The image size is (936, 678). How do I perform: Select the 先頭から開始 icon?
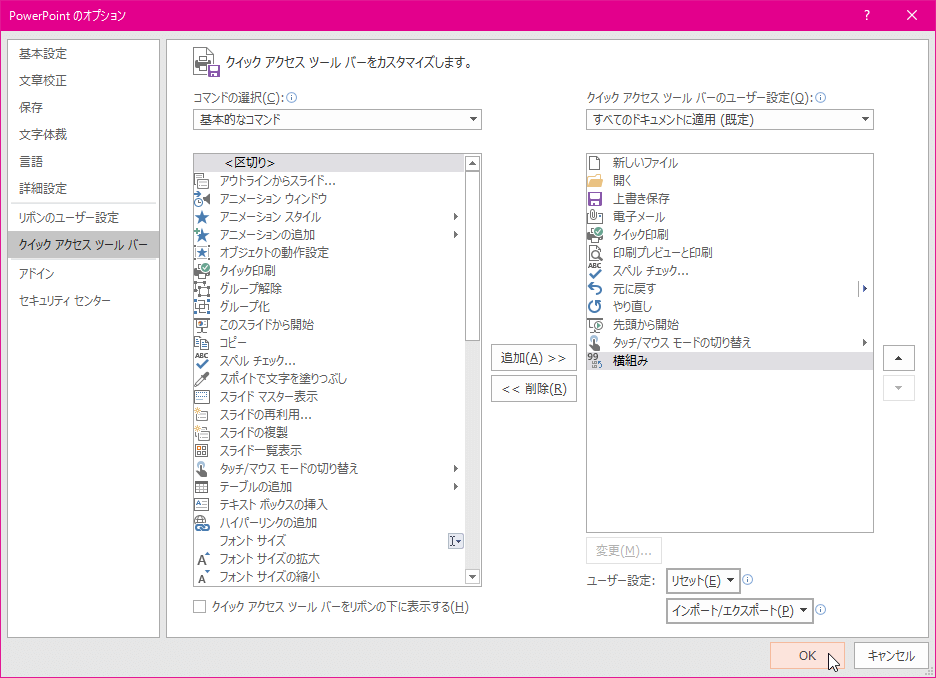pos(595,325)
